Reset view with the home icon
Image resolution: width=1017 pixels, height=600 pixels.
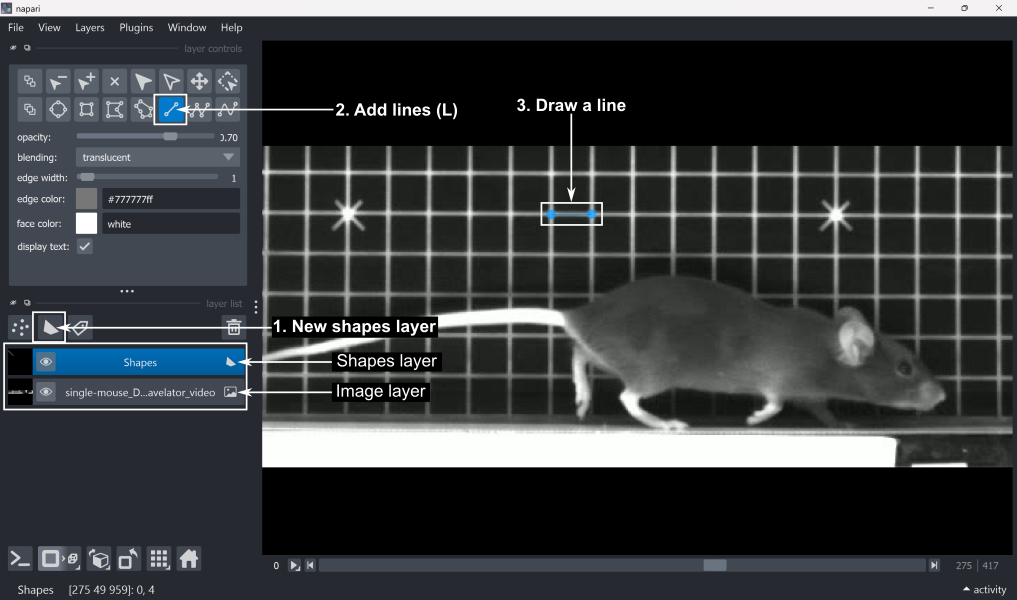(x=189, y=558)
